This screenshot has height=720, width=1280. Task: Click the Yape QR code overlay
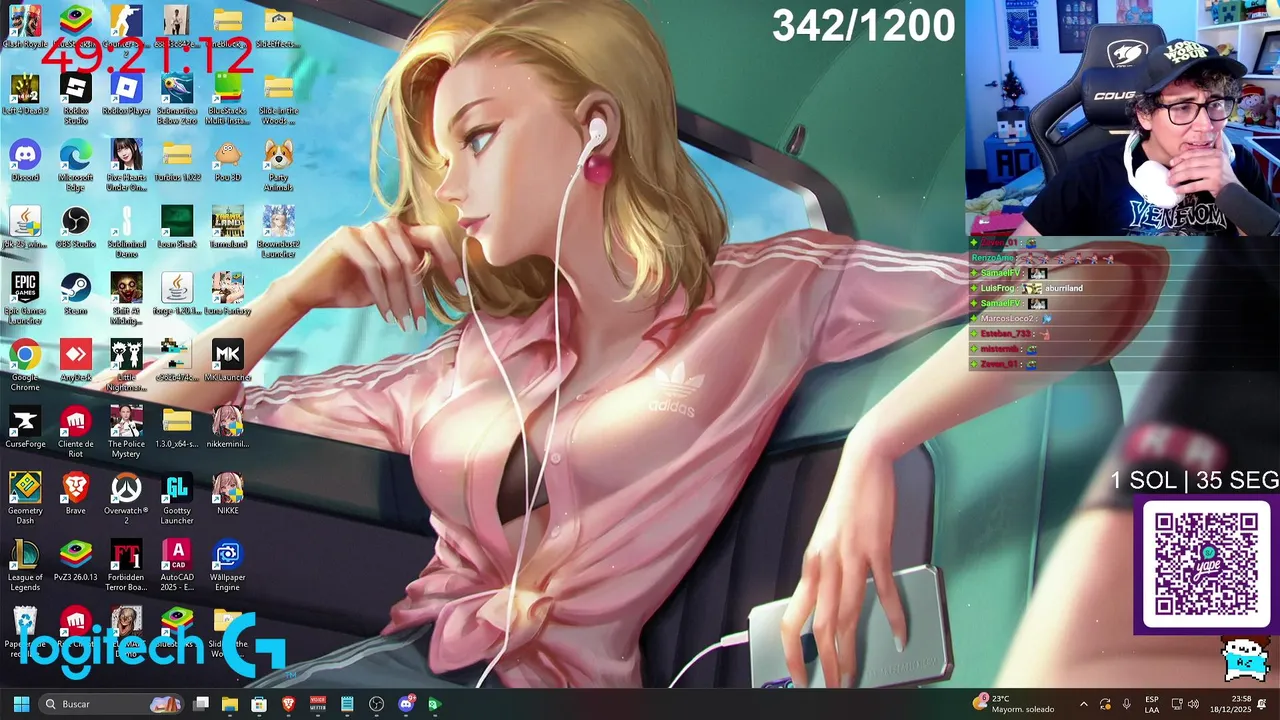tap(1206, 564)
